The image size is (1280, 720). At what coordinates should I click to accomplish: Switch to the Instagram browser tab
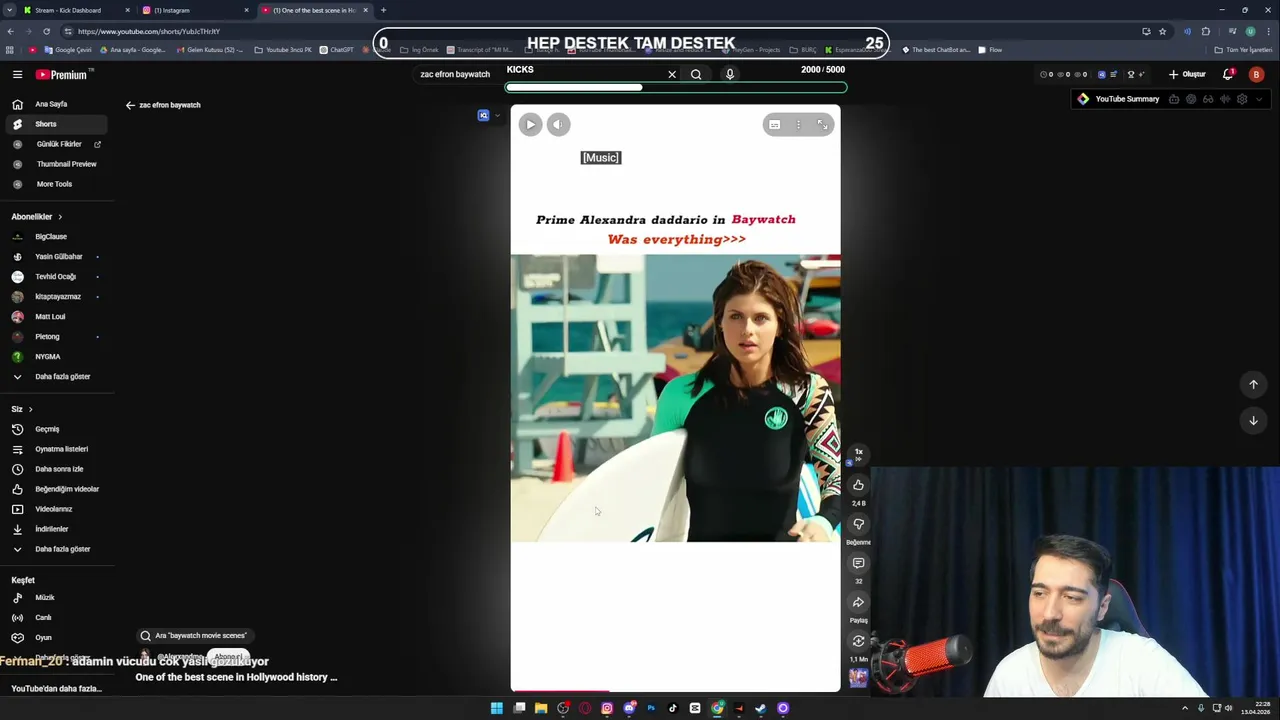(195, 10)
